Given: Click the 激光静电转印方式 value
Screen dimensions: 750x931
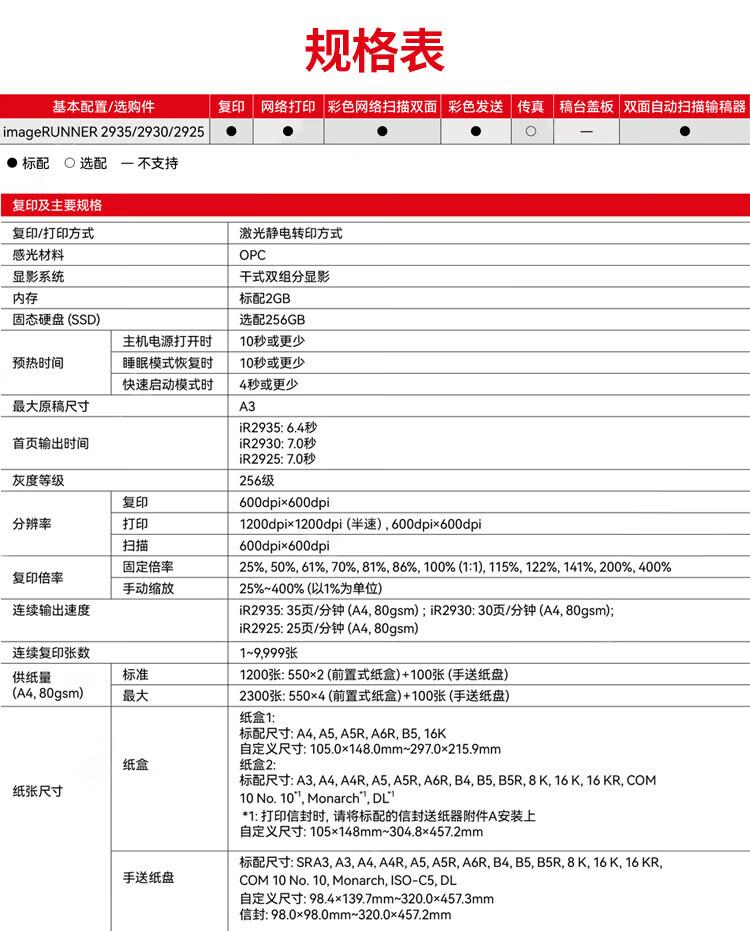Looking at the screenshot, I should click(291, 233).
